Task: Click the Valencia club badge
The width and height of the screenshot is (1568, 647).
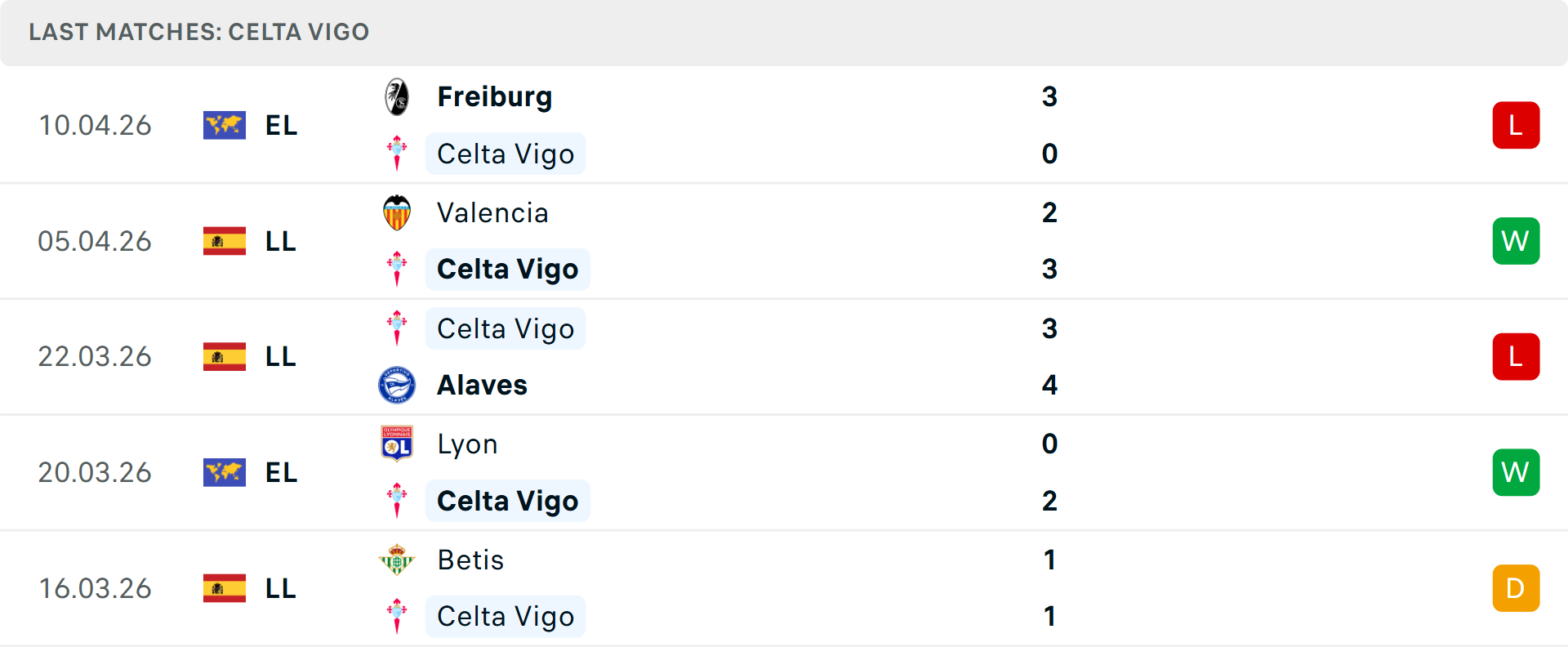Action: [x=398, y=212]
